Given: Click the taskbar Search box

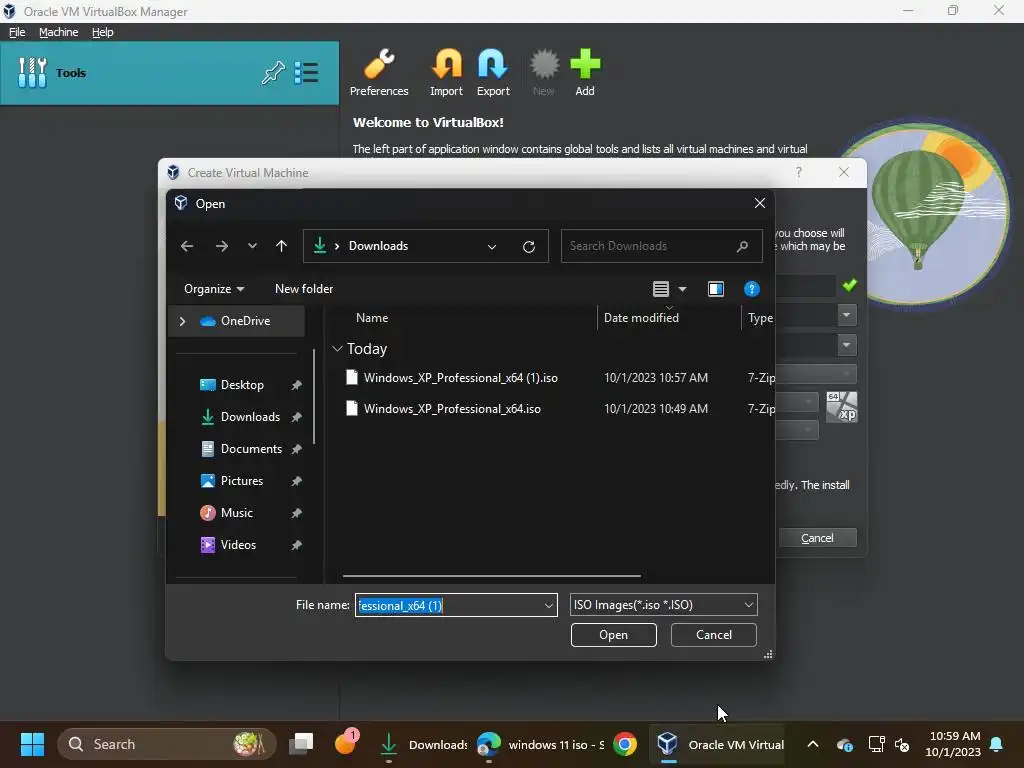Looking at the screenshot, I should (x=167, y=744).
